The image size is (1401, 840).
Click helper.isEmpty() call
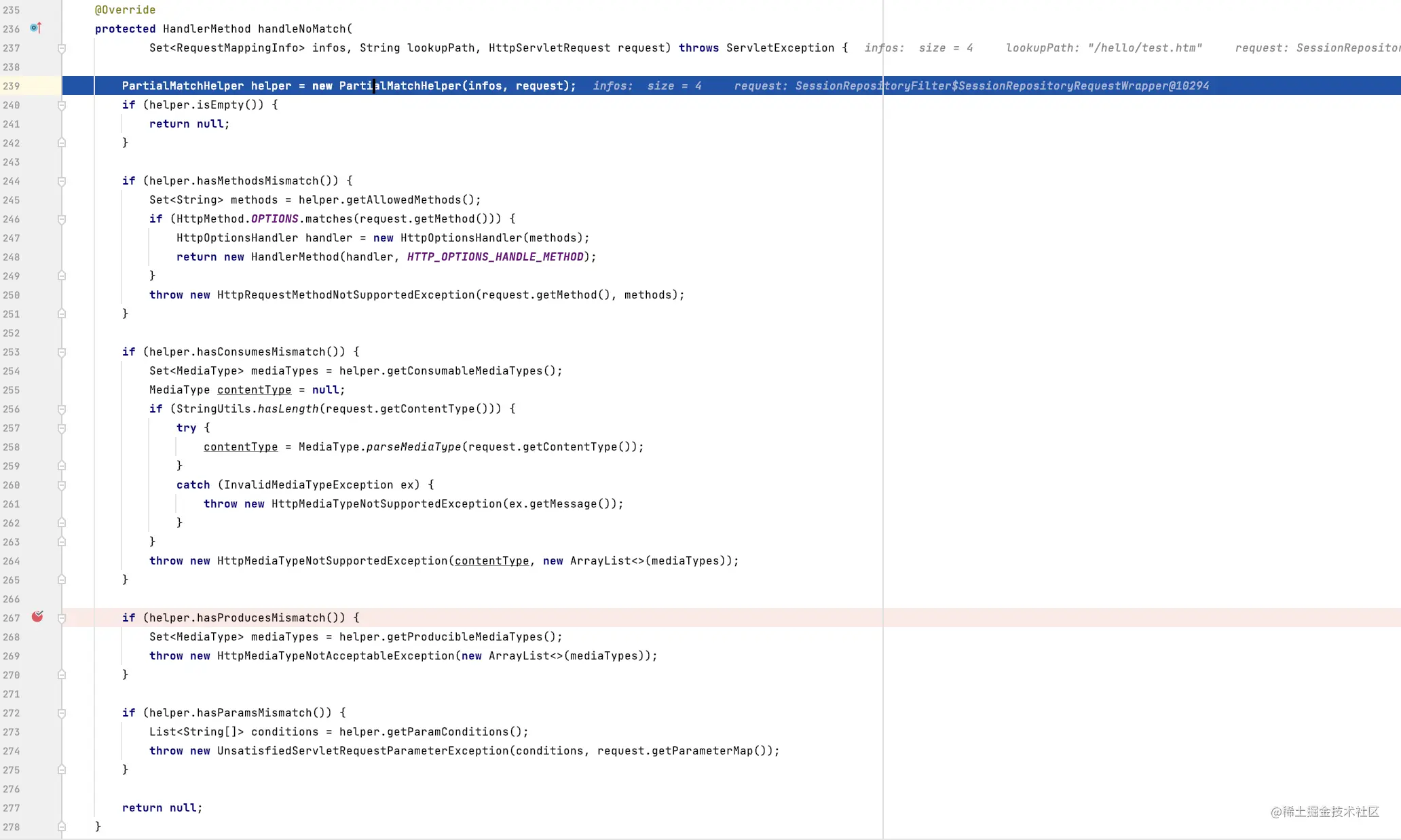[206, 104]
